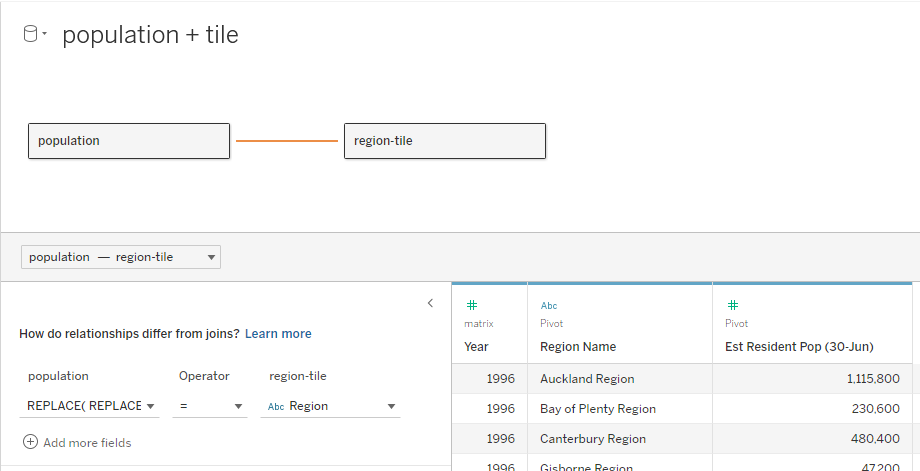Image resolution: width=920 pixels, height=471 pixels.
Task: Open the Operator equals dropdown
Action: (x=210, y=406)
